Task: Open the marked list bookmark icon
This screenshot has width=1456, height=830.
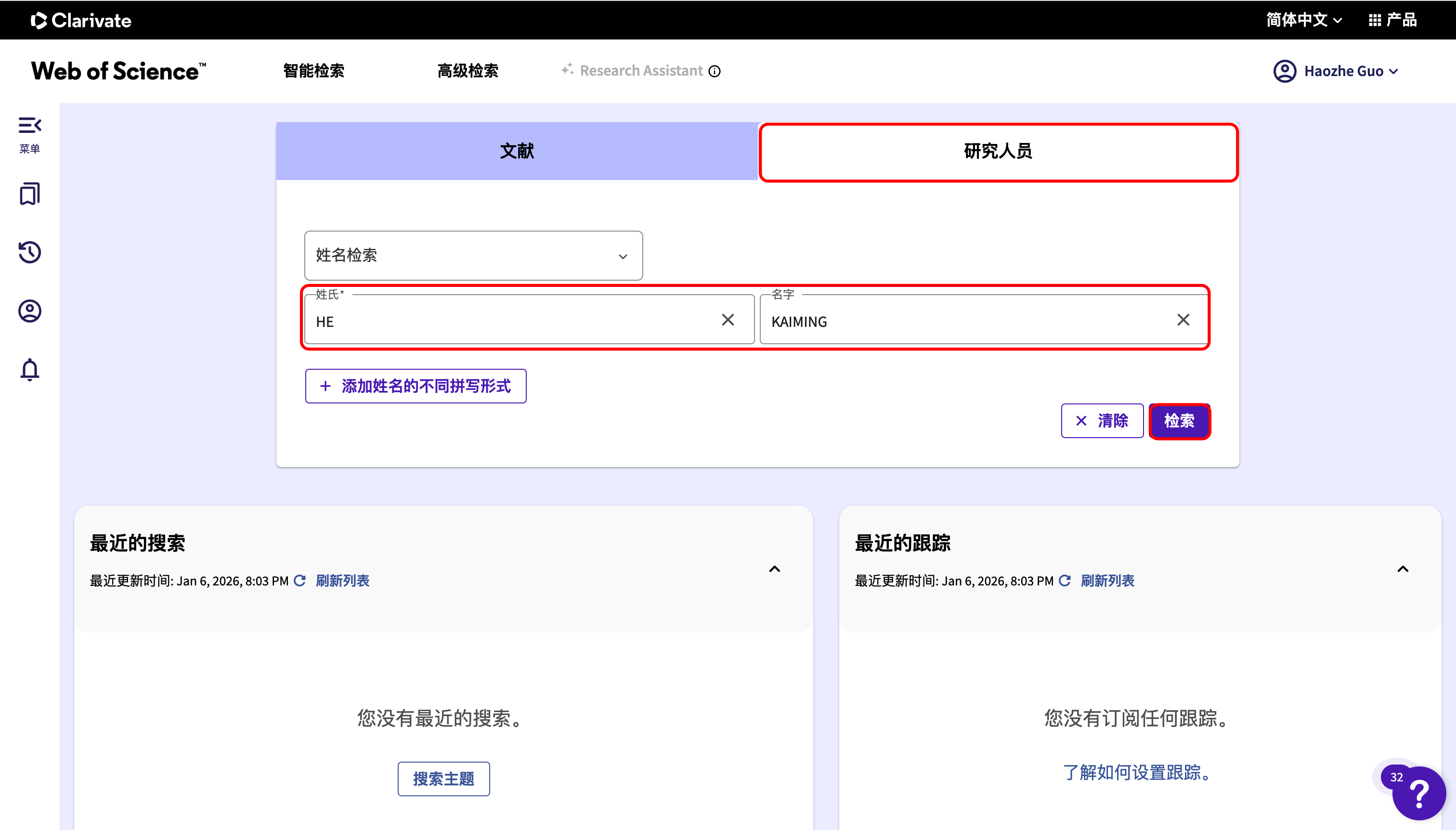Action: [x=30, y=194]
